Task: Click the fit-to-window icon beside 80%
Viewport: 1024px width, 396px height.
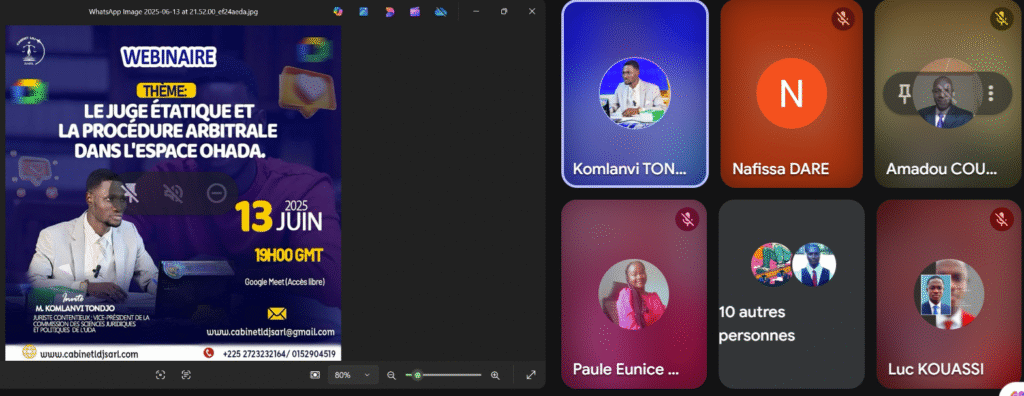Action: 315,375
